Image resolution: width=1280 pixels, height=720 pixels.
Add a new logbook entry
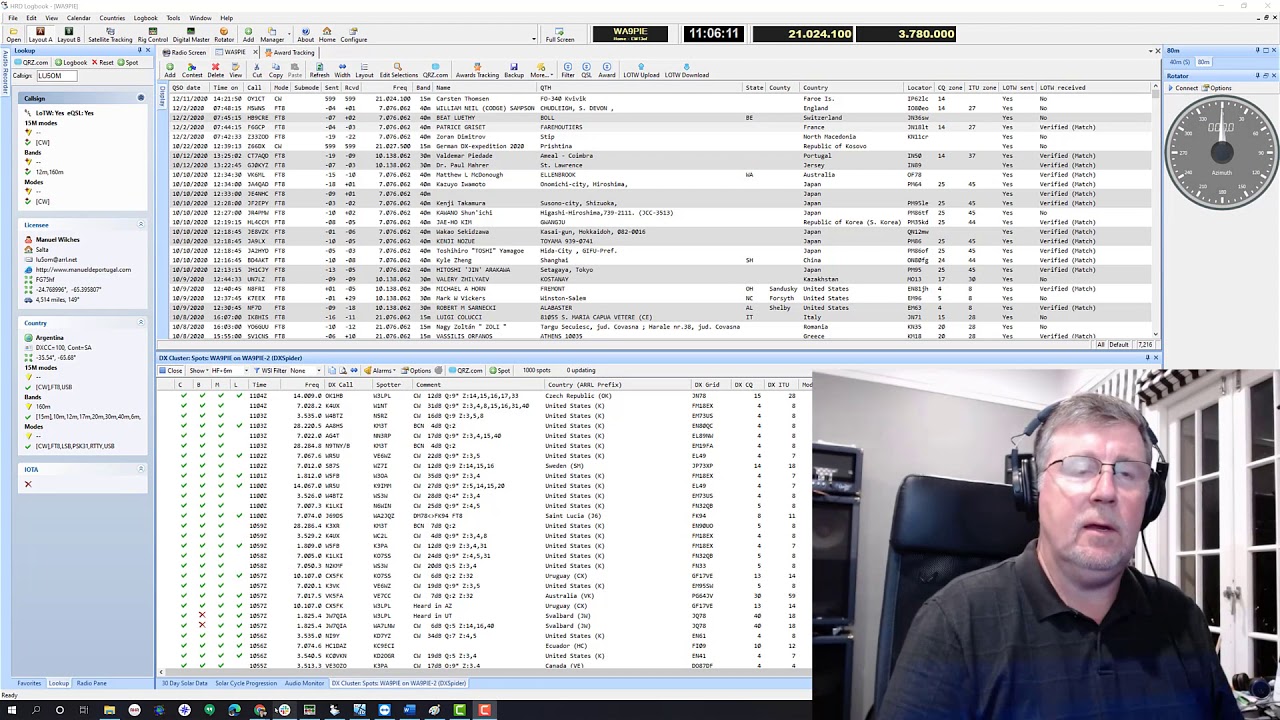click(170, 71)
